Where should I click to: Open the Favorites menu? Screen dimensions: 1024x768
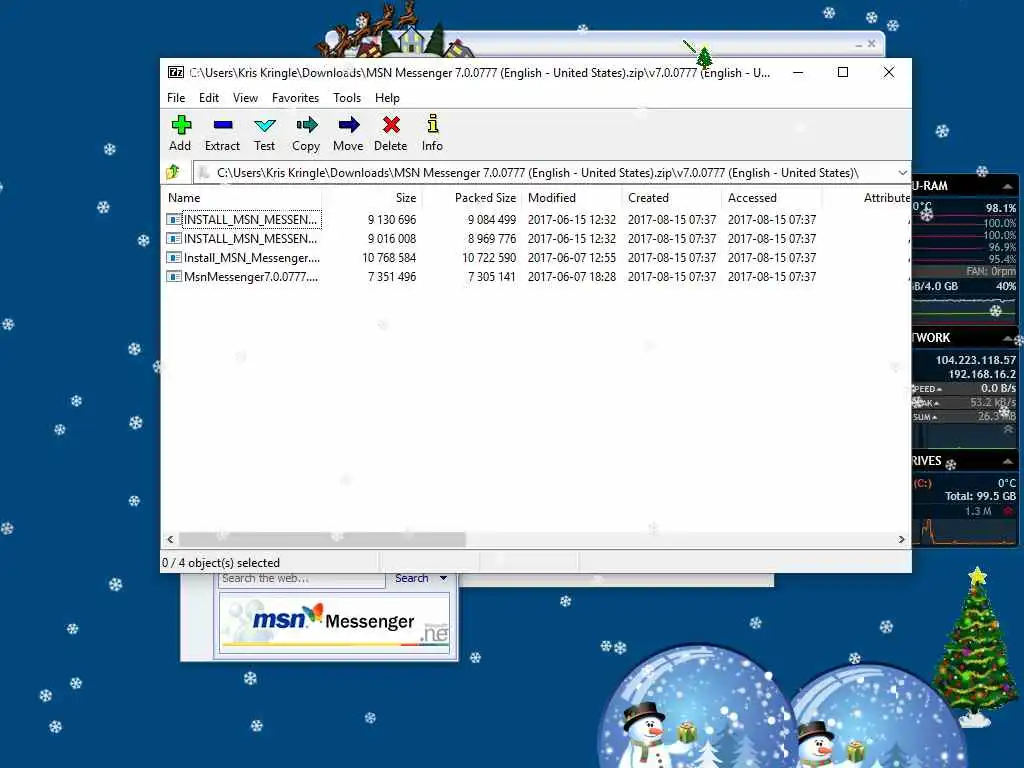[x=295, y=98]
